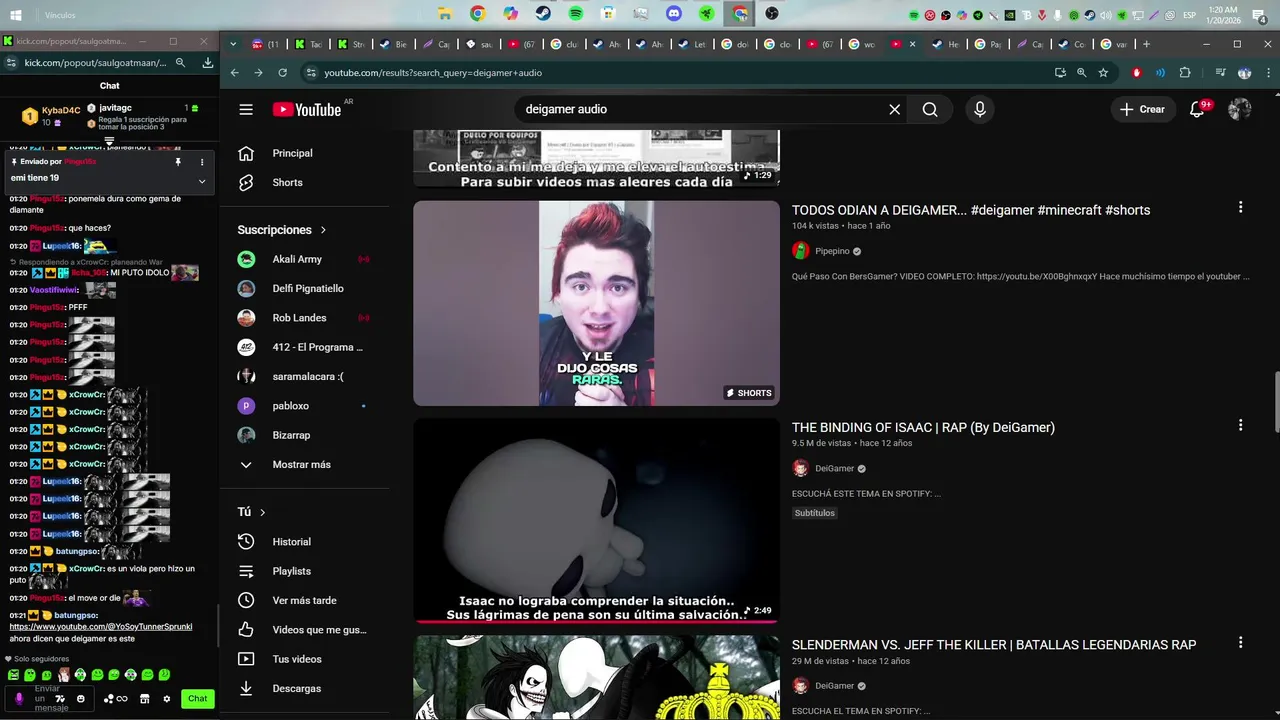
Task: Open Kick chat settings gear
Action: [167, 699]
